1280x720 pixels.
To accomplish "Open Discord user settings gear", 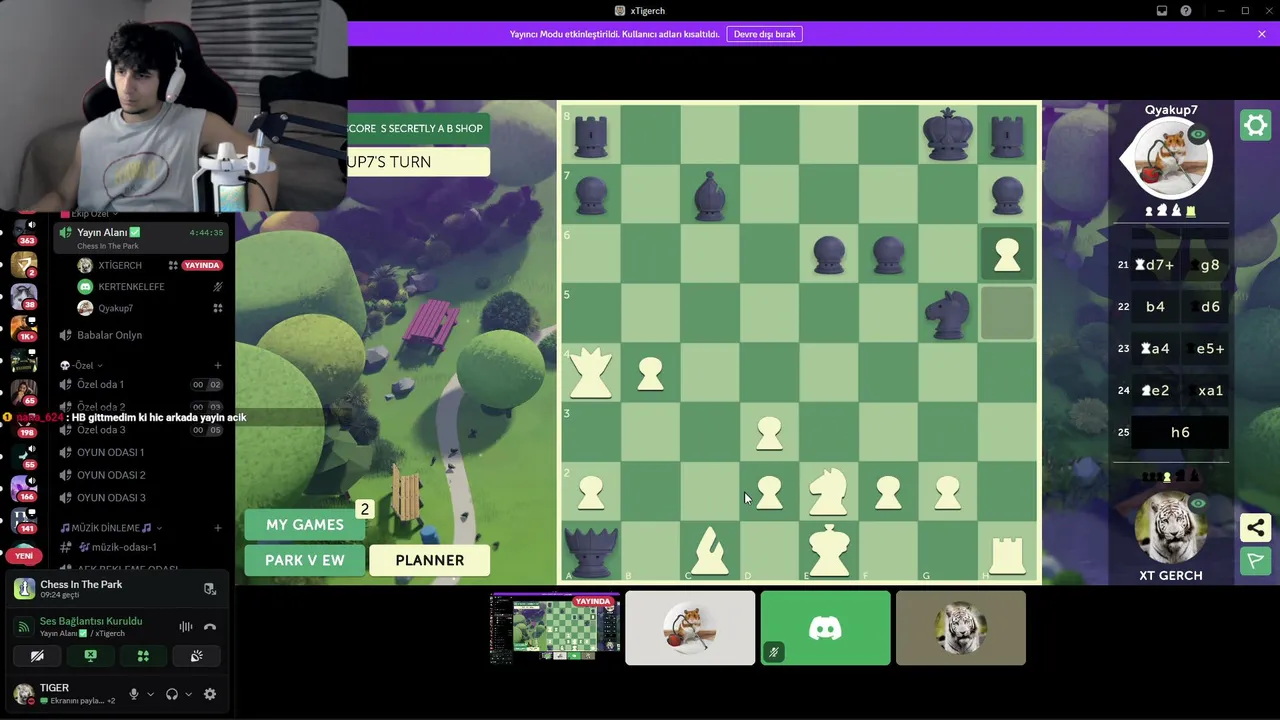I will click(x=210, y=694).
